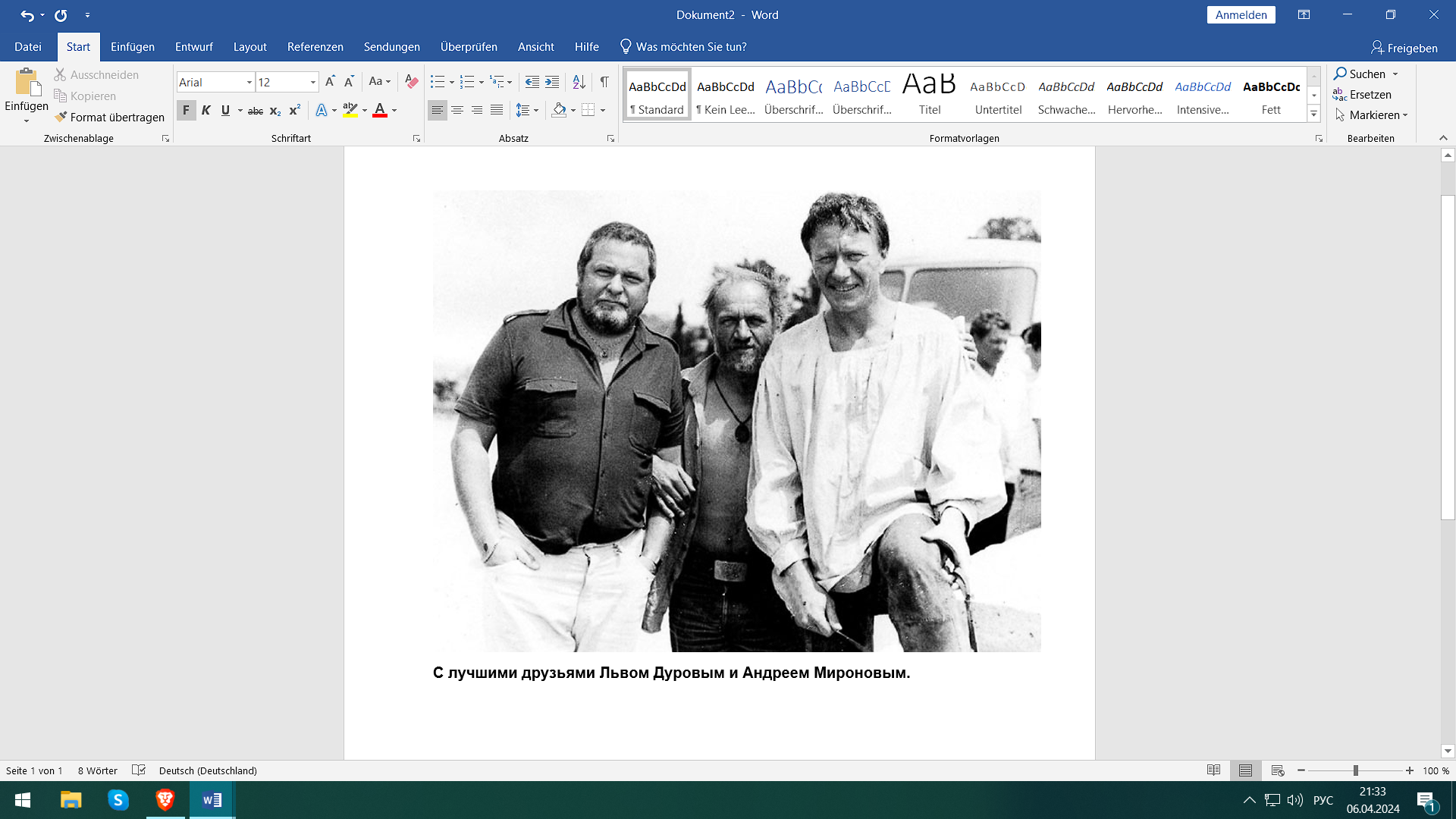The image size is (1456, 819).
Task: Apply superscript formatting icon
Action: [295, 111]
